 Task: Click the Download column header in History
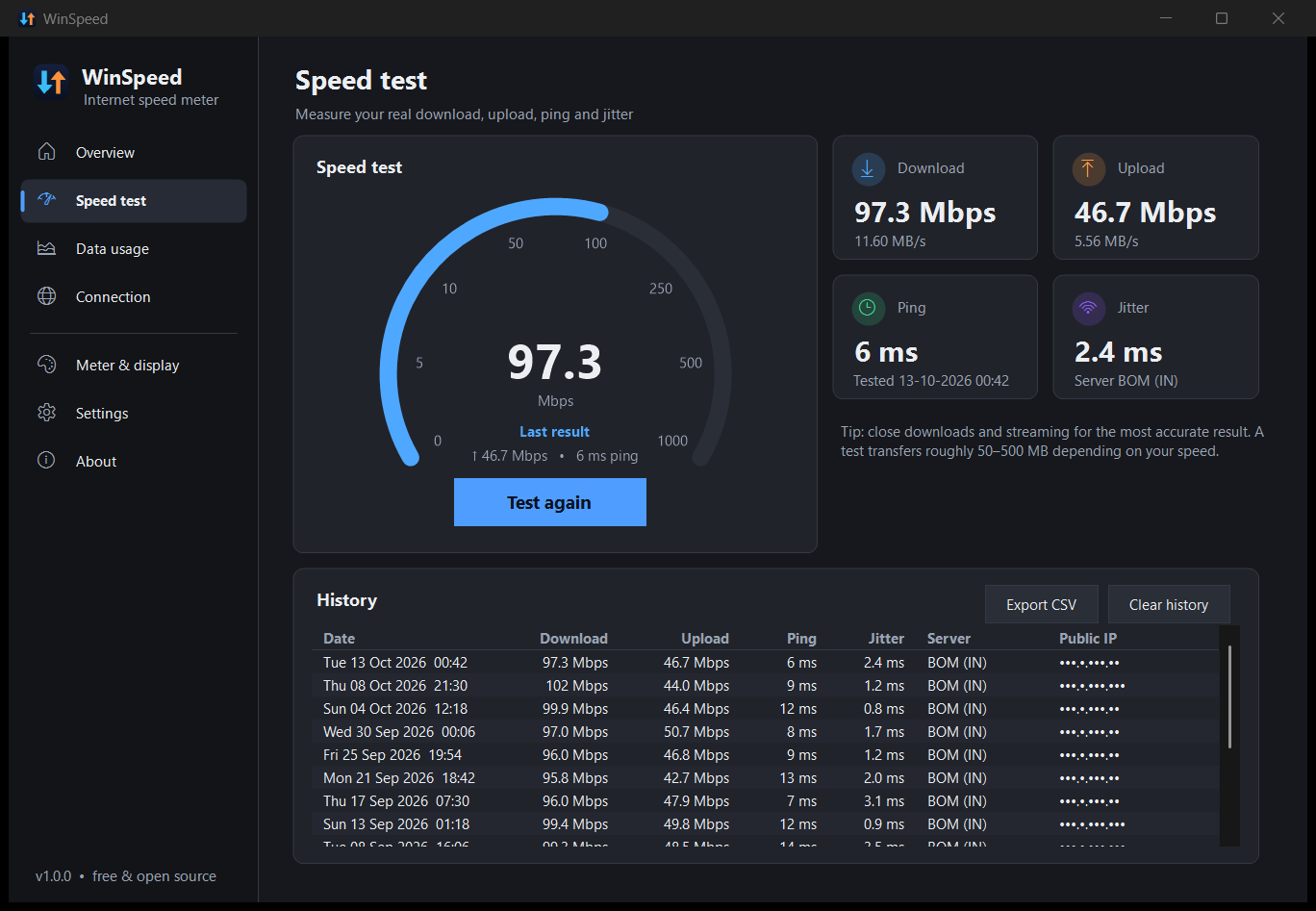573,639
